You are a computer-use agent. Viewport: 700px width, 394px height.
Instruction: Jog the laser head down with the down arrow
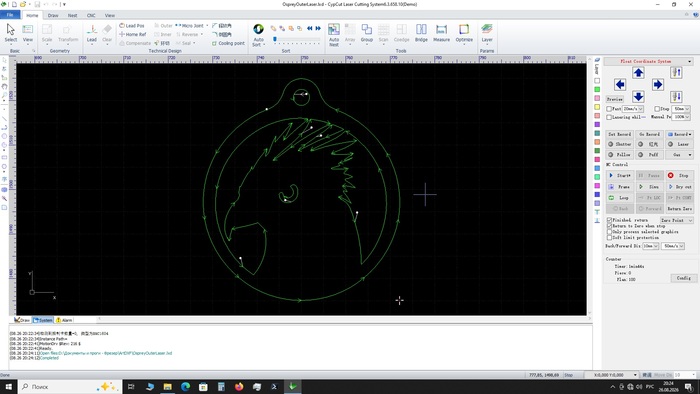[638, 96]
